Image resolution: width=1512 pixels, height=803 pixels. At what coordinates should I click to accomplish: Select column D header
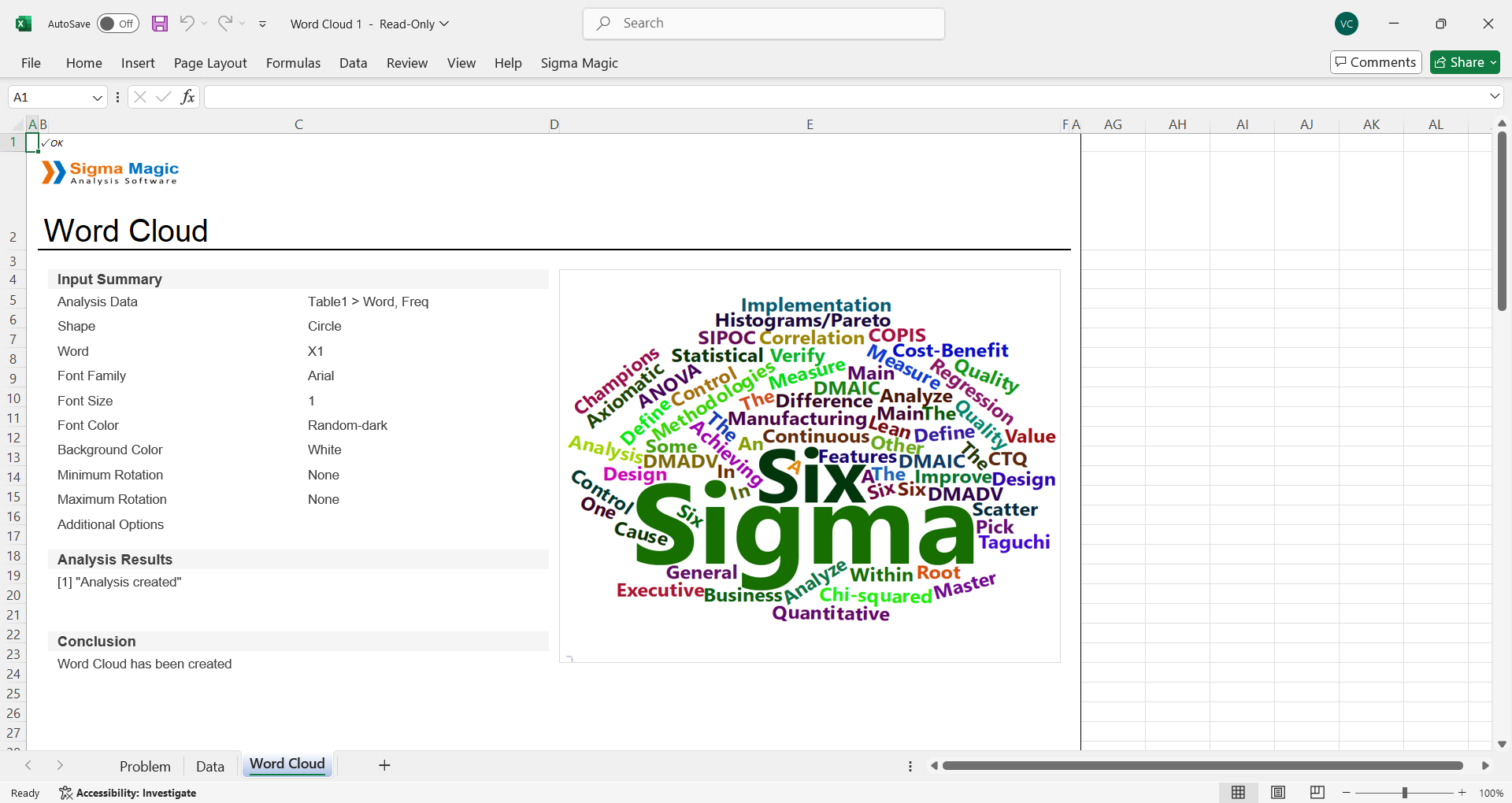coord(554,124)
